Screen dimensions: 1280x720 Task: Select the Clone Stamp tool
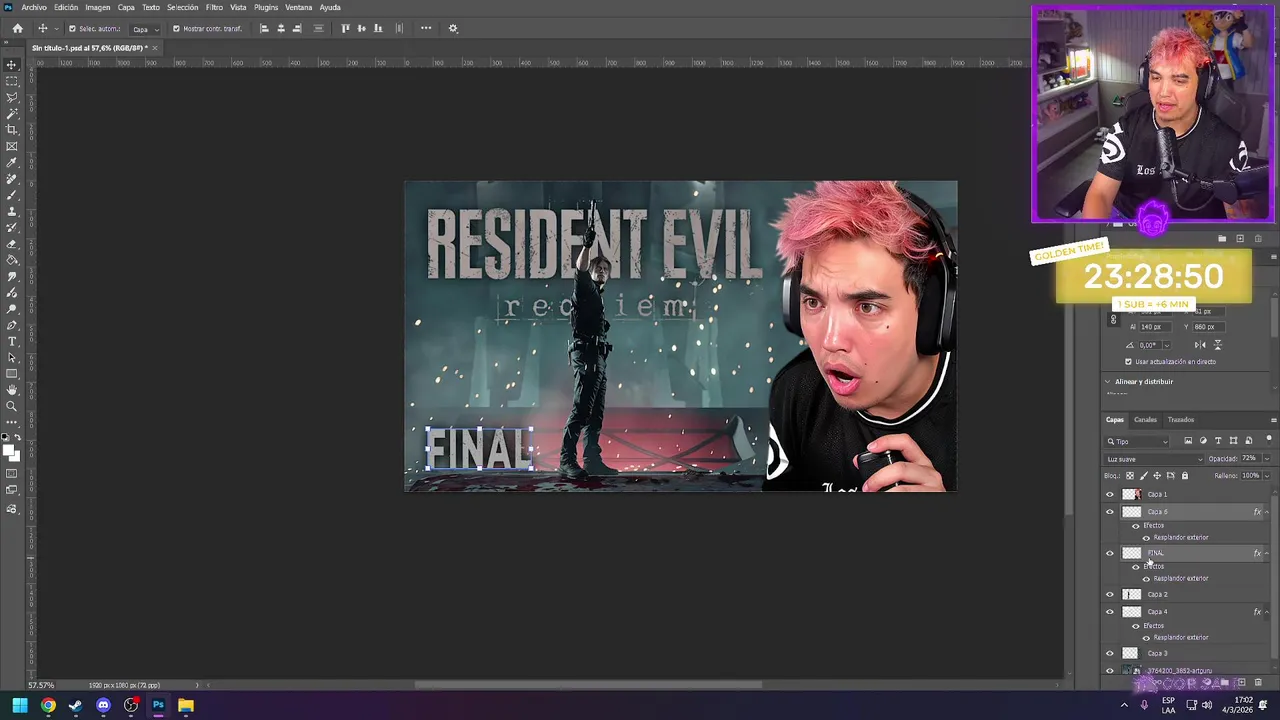pos(12,211)
